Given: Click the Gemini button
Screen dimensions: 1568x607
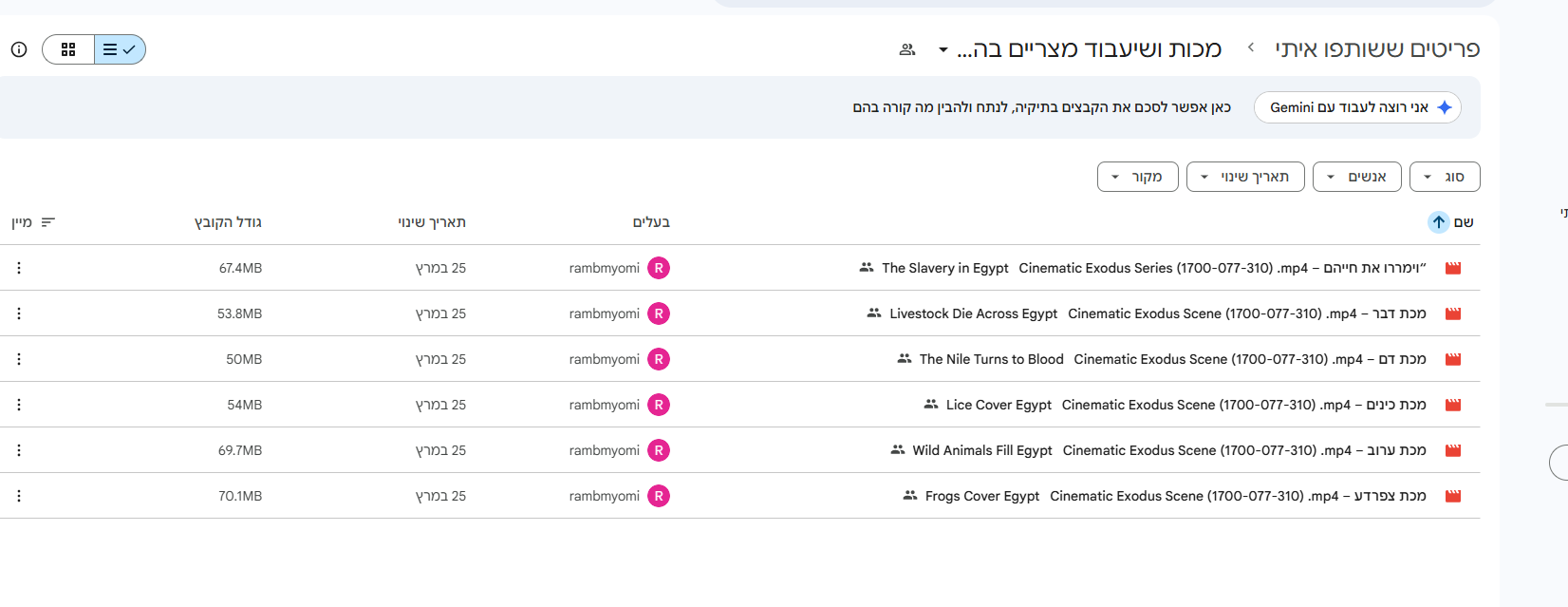Looking at the screenshot, I should 1357,107.
